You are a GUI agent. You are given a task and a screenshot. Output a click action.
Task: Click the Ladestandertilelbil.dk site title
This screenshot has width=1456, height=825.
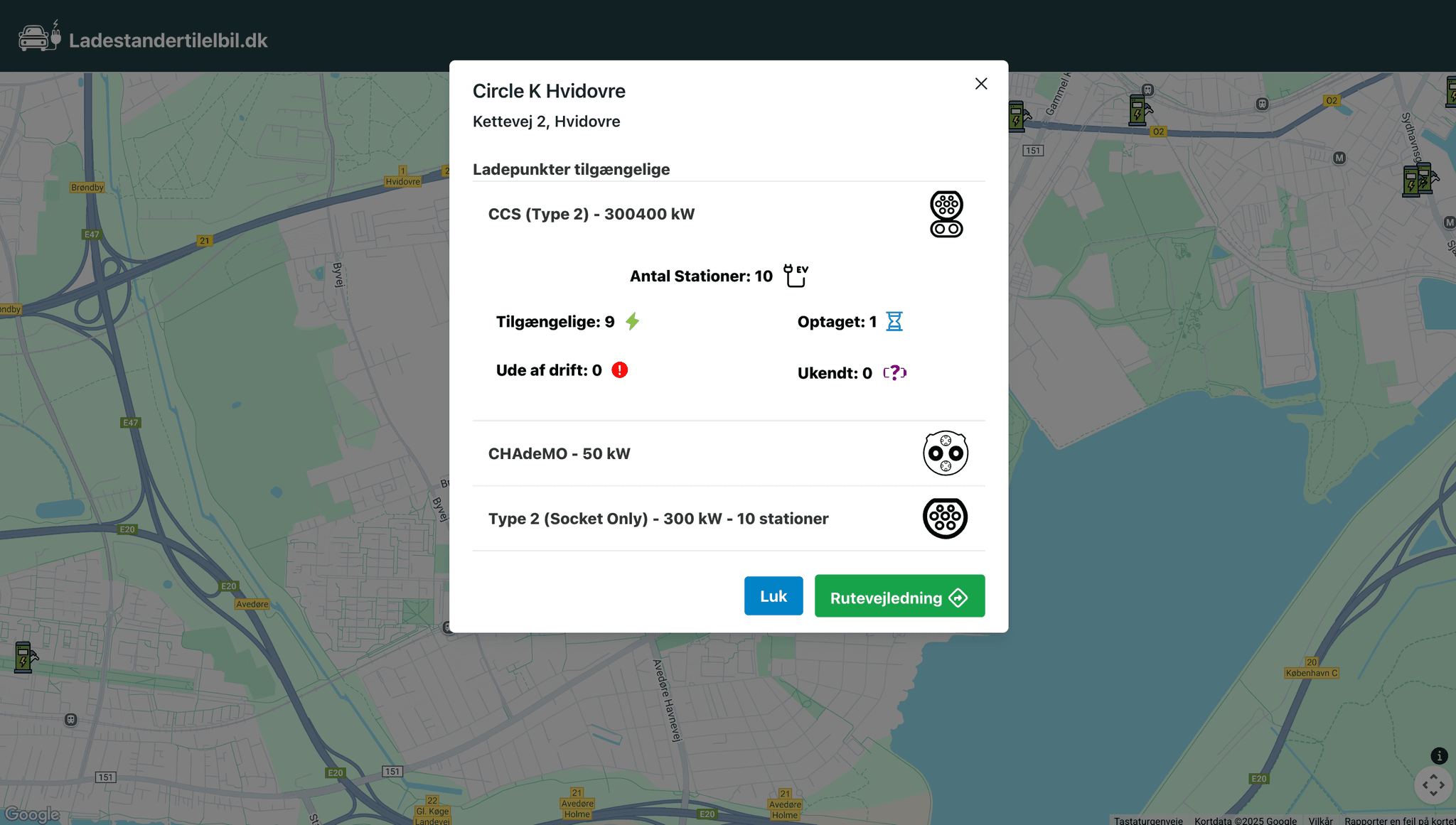pyautogui.click(x=168, y=41)
